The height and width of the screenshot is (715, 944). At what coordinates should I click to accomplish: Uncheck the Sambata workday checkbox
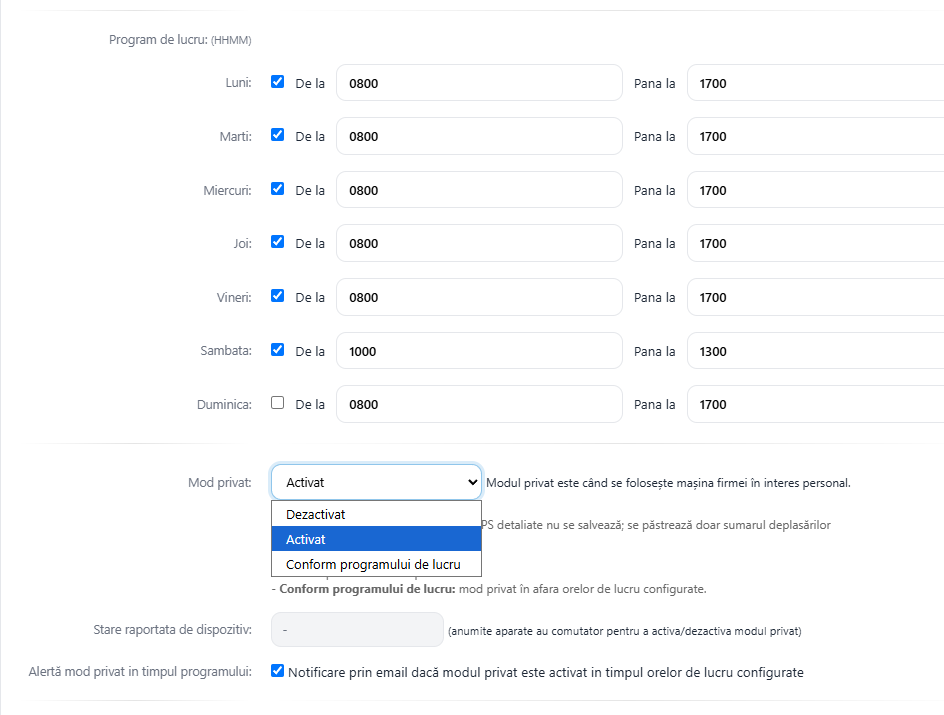tap(278, 350)
